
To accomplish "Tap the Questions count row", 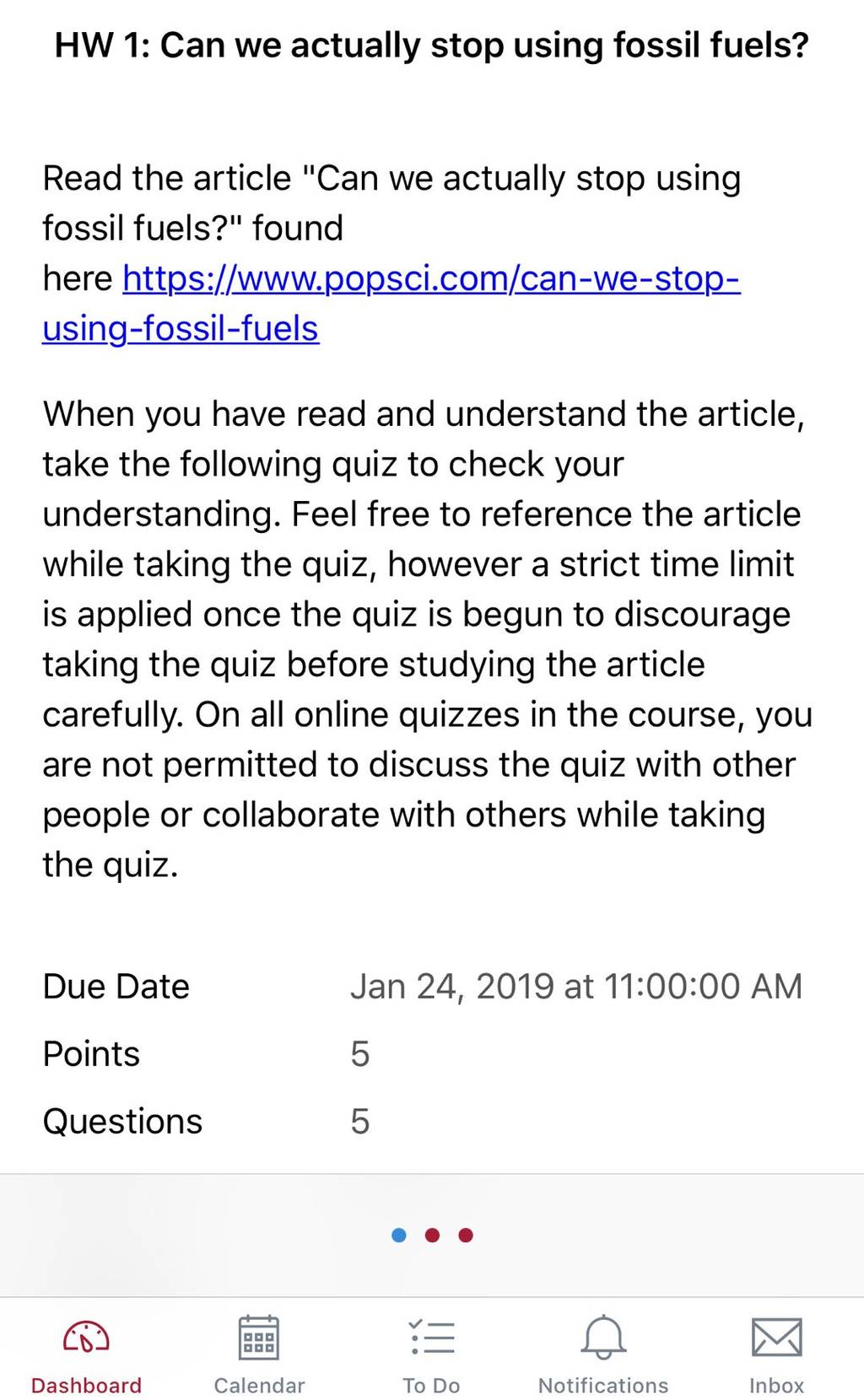I will [432, 1122].
